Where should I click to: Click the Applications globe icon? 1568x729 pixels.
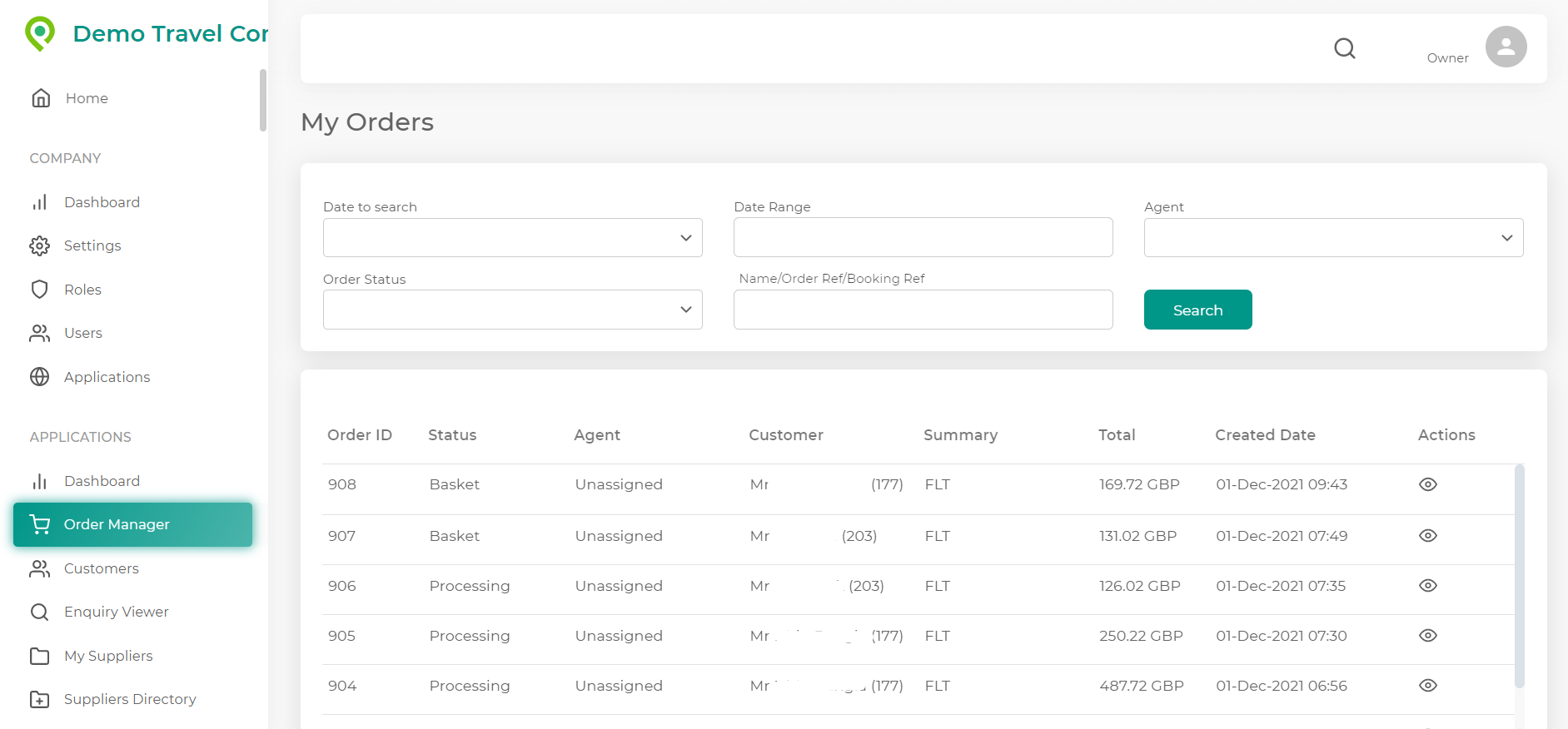point(39,377)
